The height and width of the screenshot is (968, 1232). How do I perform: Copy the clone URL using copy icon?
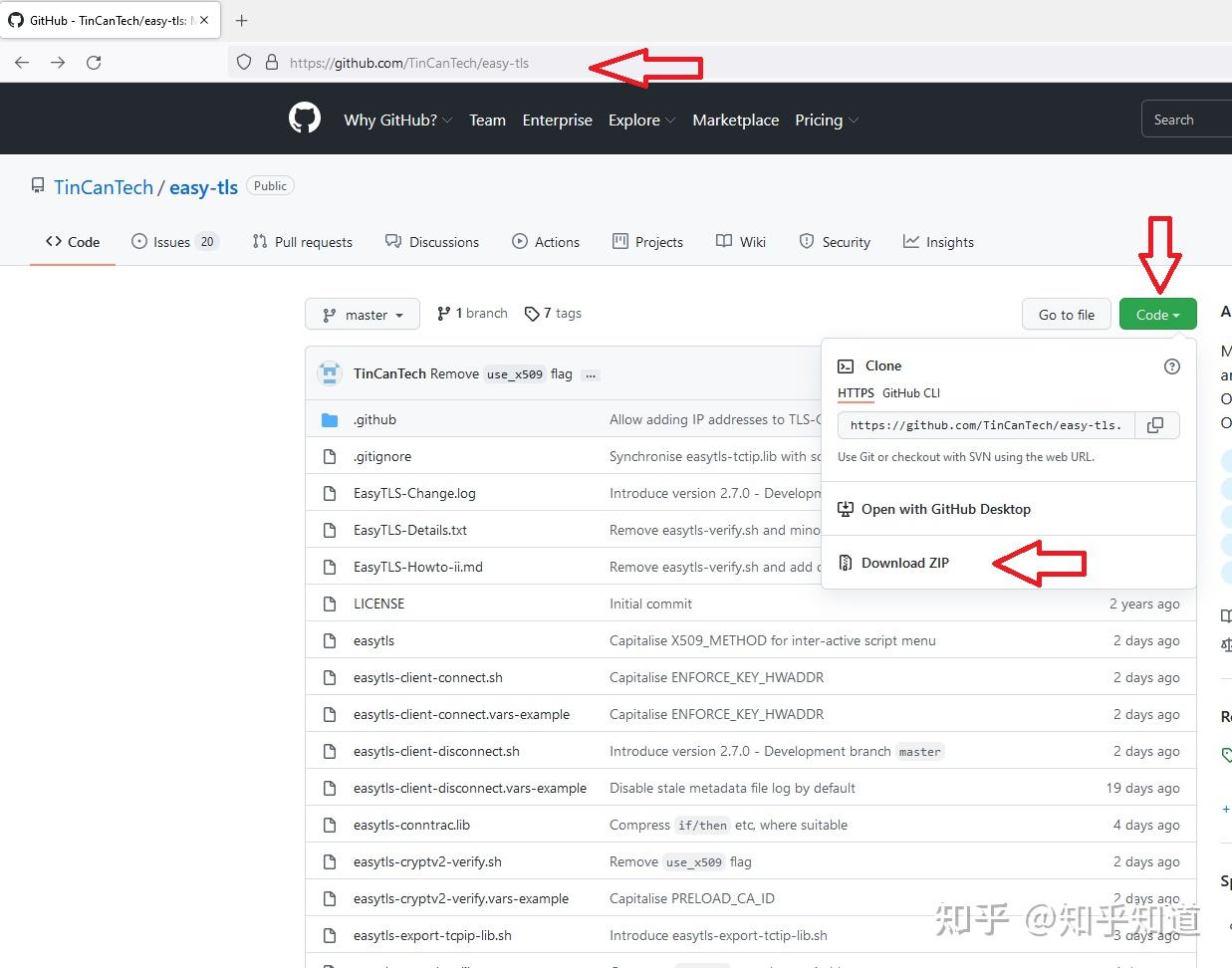[x=1155, y=424]
